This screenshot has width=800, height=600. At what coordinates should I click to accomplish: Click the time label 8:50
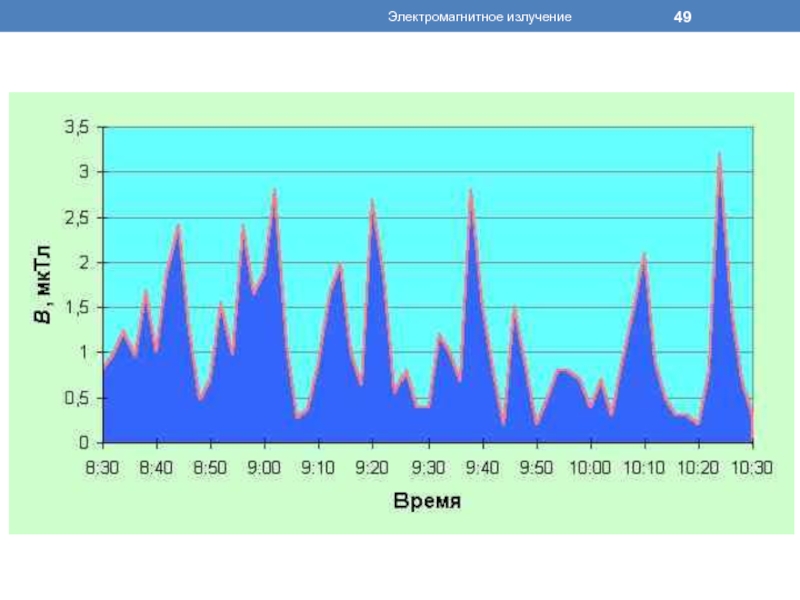(x=210, y=467)
